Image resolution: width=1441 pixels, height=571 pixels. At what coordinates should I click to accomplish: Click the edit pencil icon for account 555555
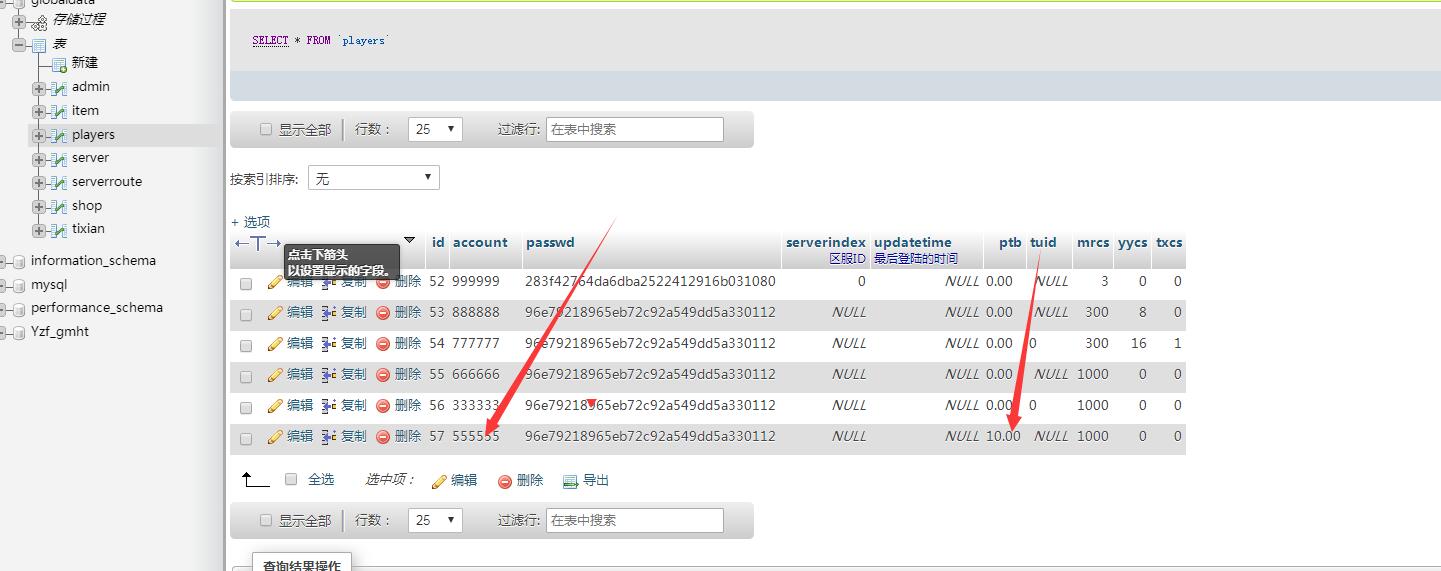275,438
